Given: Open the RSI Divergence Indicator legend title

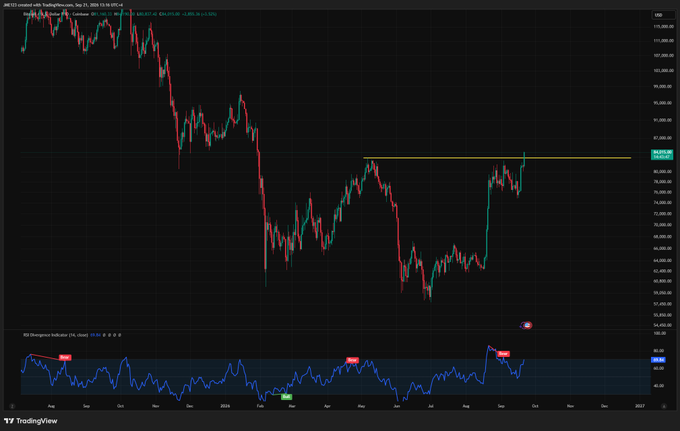Looking at the screenshot, I should (x=56, y=335).
